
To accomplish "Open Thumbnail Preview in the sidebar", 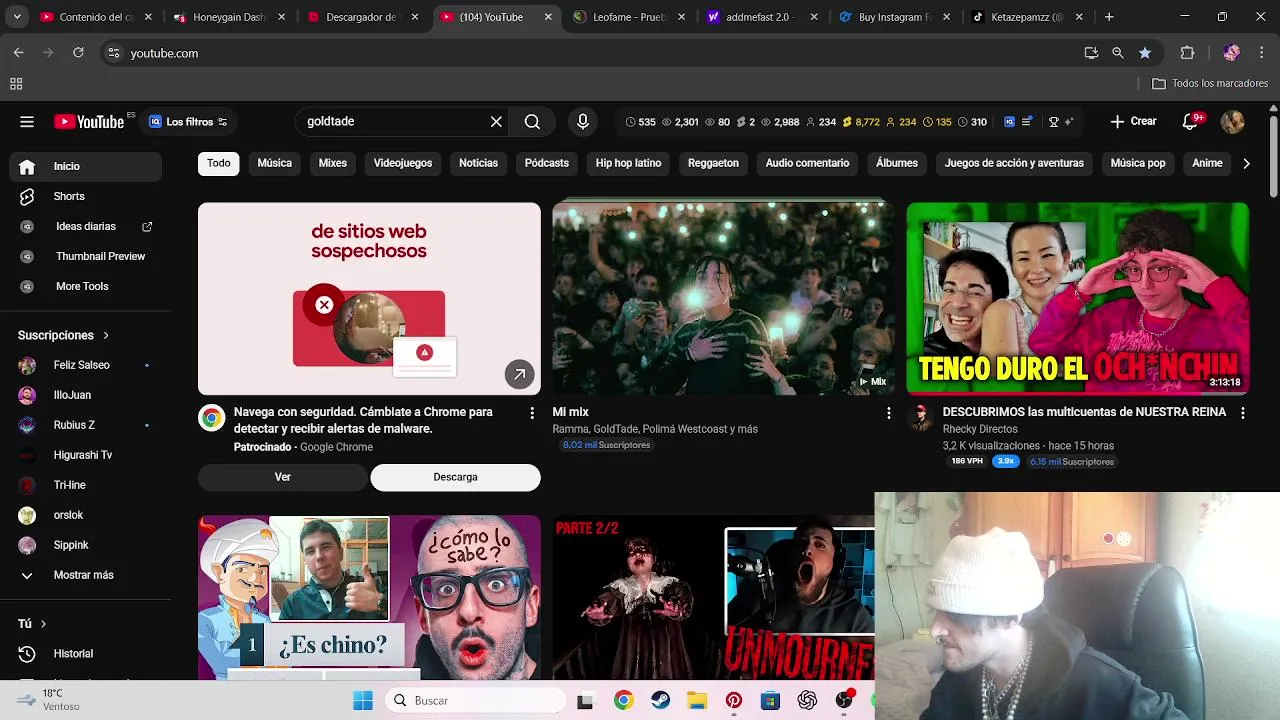I will coord(85,256).
